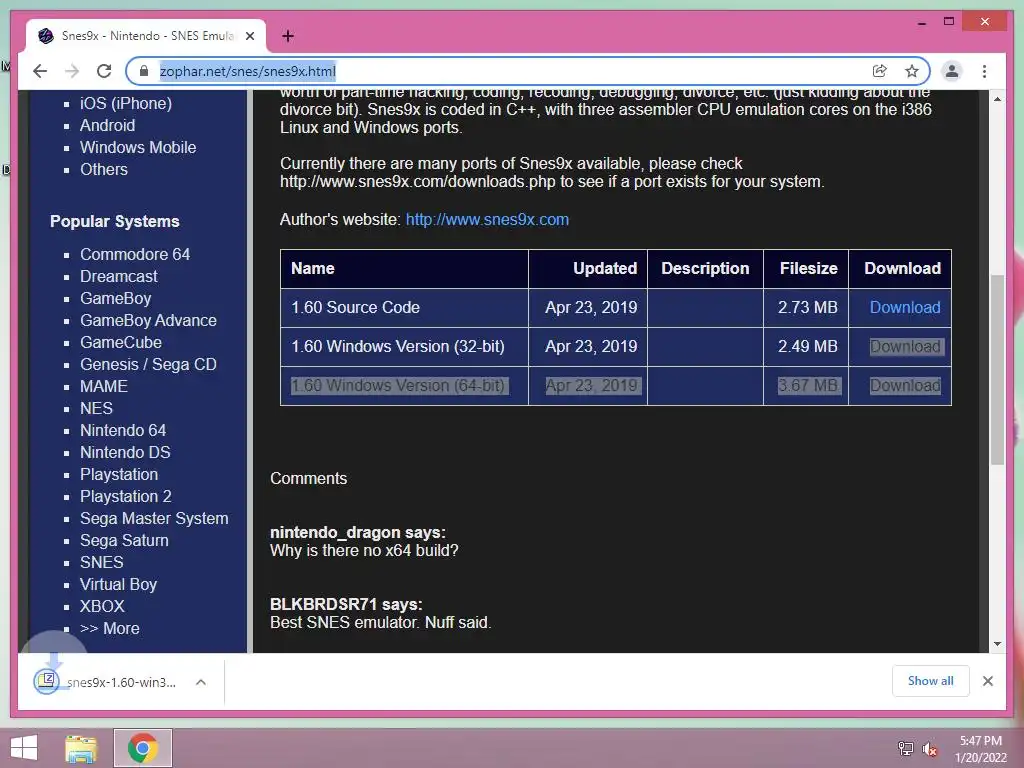Click the browser forward arrow
This screenshot has height=768, width=1024.
pos(72,71)
